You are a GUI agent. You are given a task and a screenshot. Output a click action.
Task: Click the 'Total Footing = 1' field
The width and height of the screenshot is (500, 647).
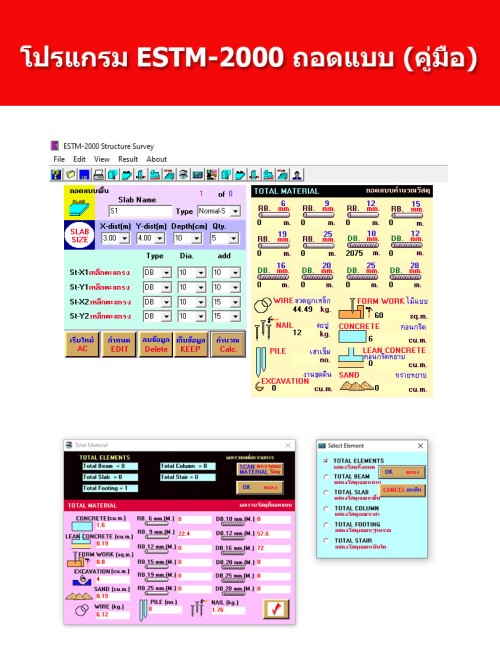tap(110, 488)
